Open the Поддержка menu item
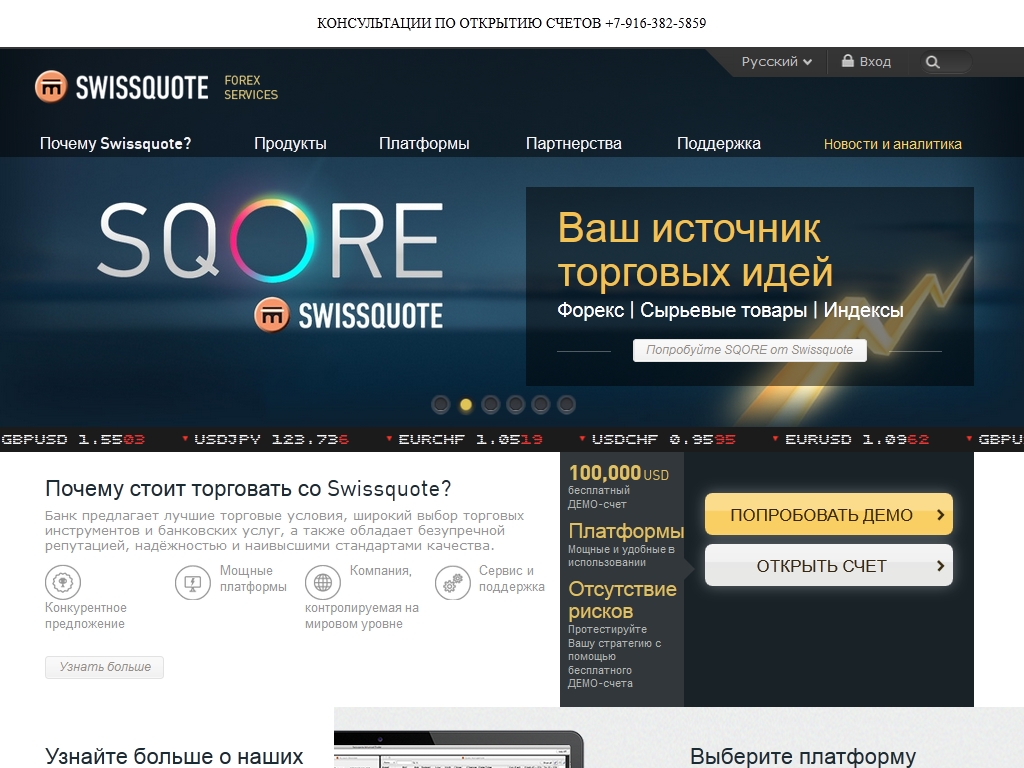This screenshot has width=1024, height=768. (x=718, y=144)
